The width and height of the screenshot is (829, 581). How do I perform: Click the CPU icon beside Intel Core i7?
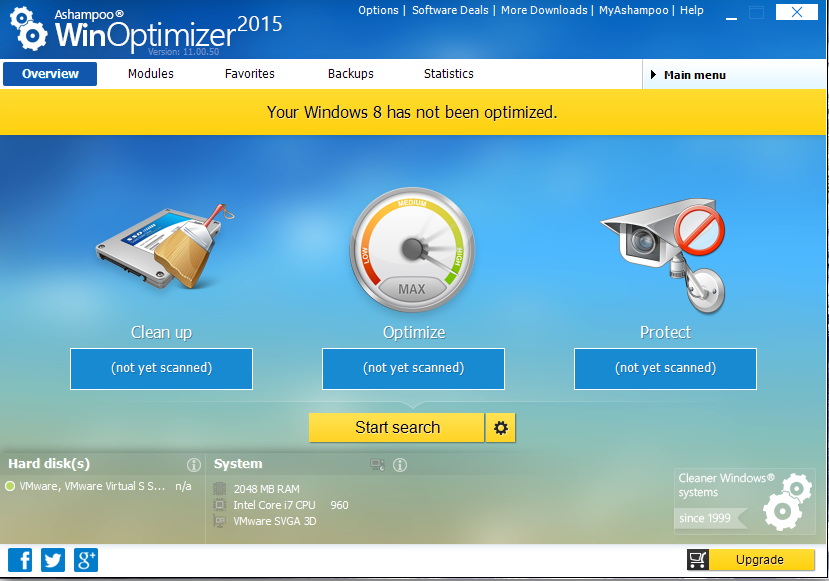[219, 505]
